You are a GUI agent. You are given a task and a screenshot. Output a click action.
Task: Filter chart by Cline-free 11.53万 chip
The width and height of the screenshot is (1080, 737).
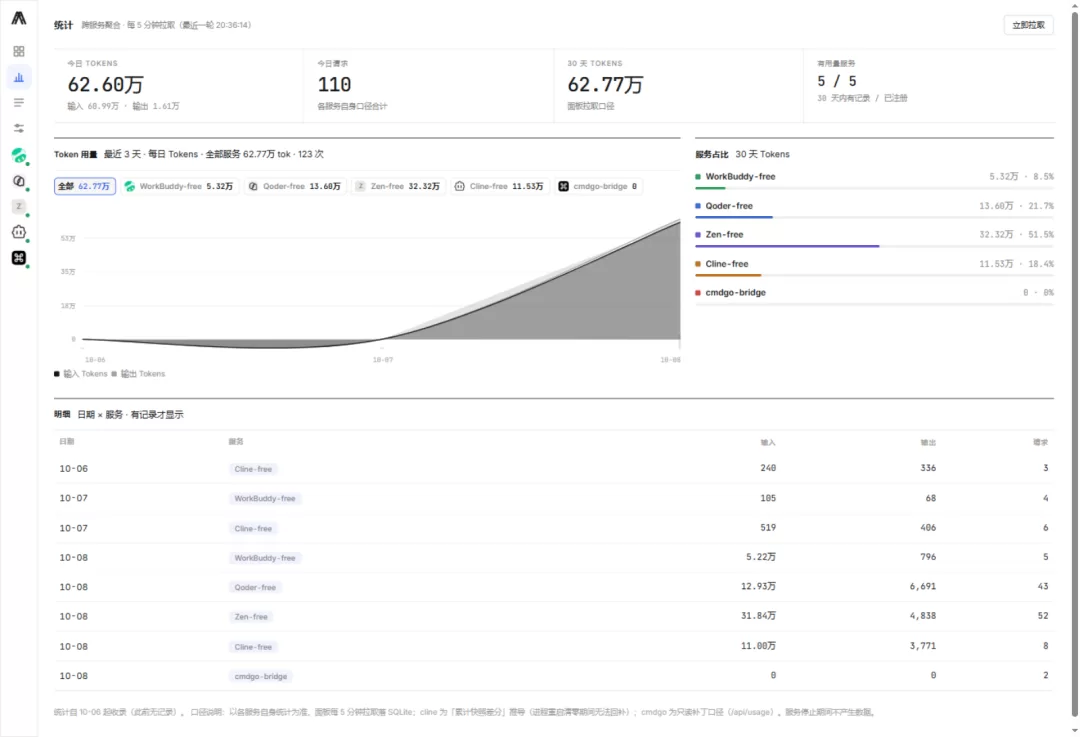coord(499,186)
